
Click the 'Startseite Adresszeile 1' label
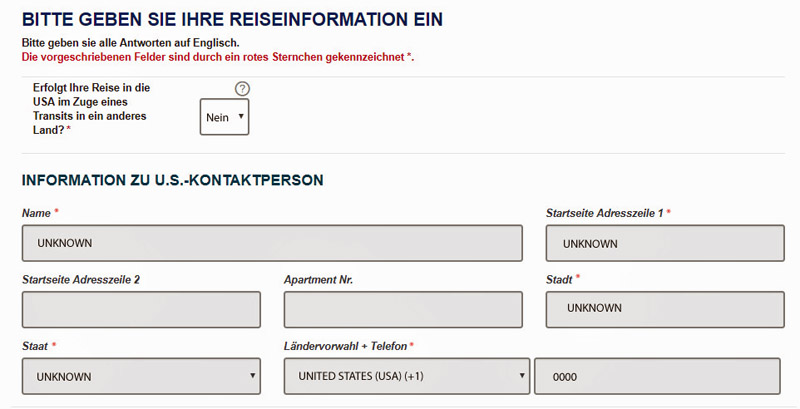[x=604, y=213]
